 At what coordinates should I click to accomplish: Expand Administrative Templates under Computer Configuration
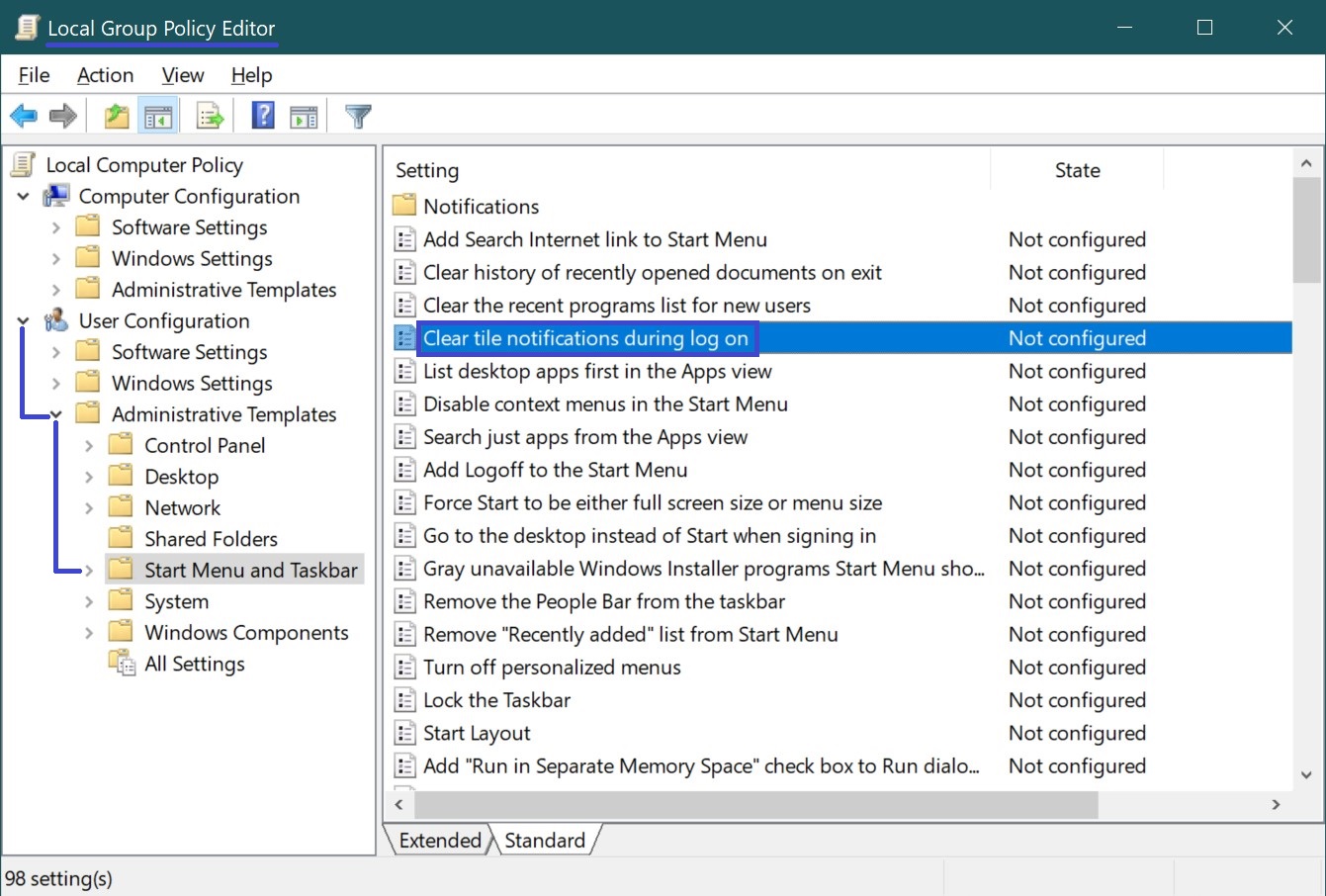coord(56,290)
